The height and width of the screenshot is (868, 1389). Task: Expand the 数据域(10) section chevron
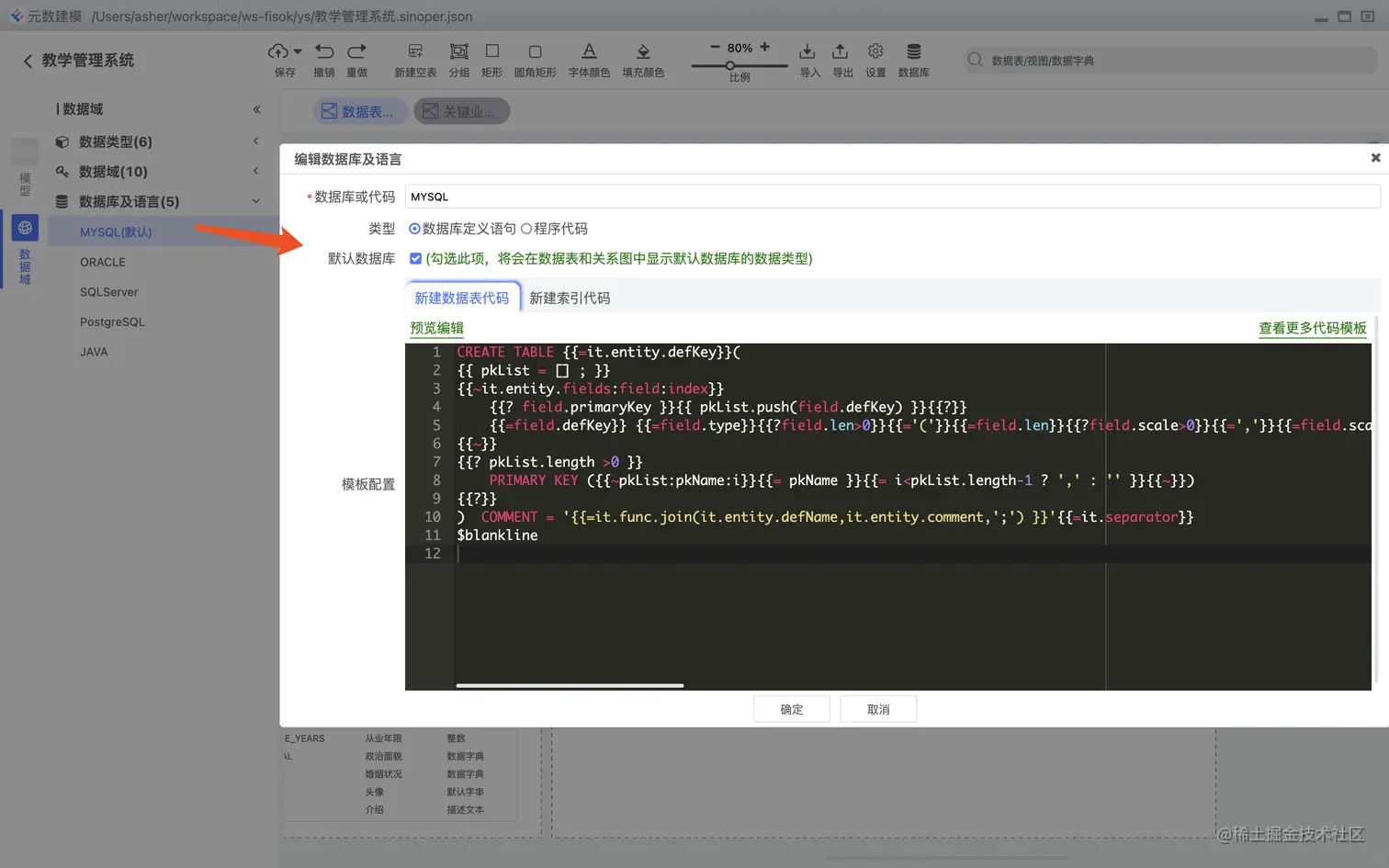pos(256,171)
